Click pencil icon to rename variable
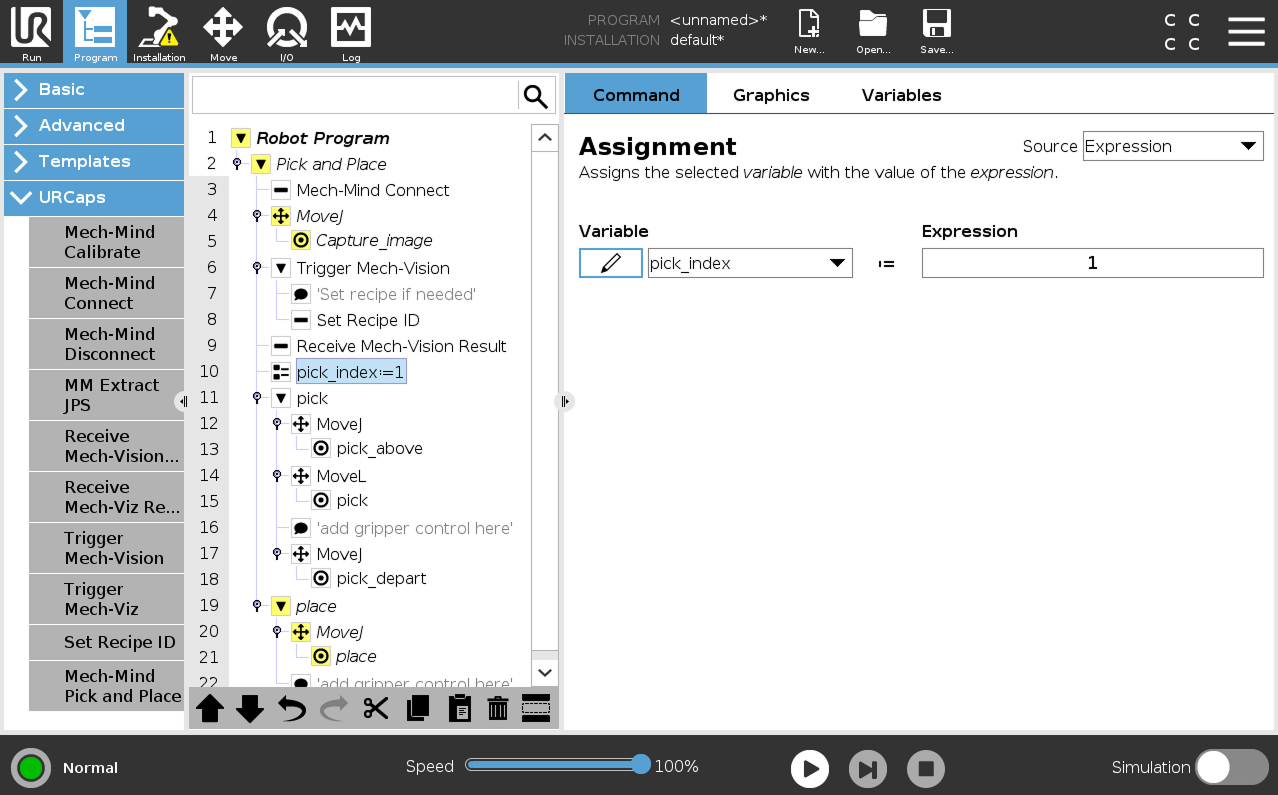The width and height of the screenshot is (1278, 795). [611, 263]
